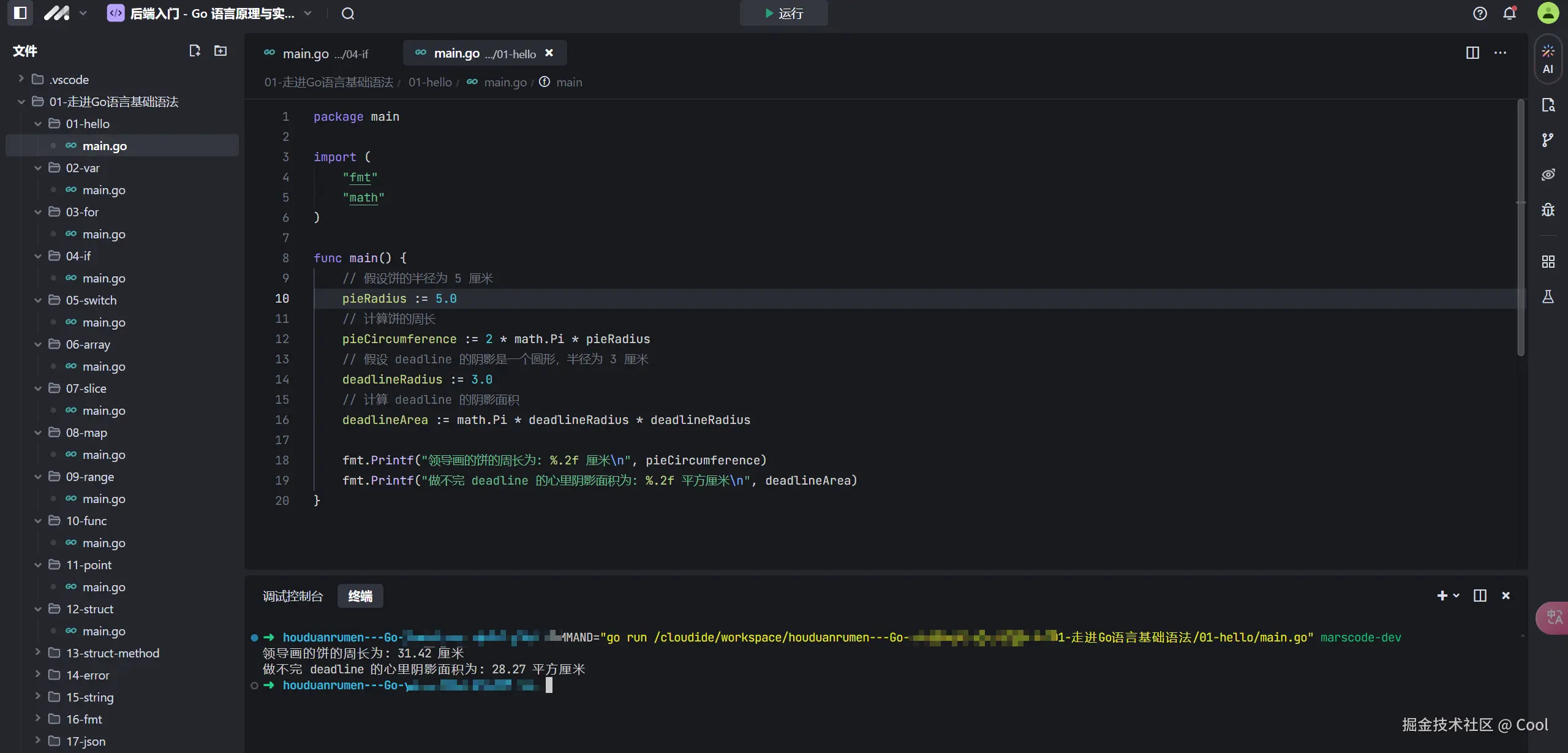Switch to main.go 04-if tab

point(316,54)
